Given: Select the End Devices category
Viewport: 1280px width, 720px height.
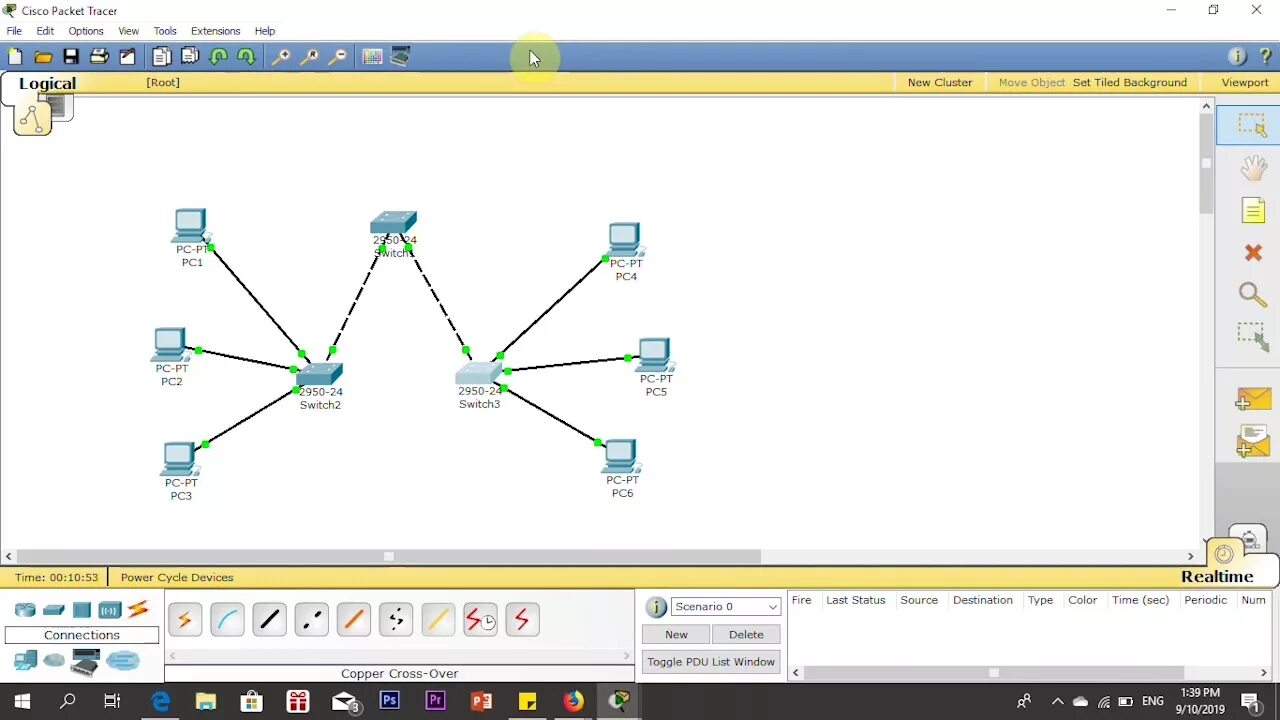Looking at the screenshot, I should point(25,660).
